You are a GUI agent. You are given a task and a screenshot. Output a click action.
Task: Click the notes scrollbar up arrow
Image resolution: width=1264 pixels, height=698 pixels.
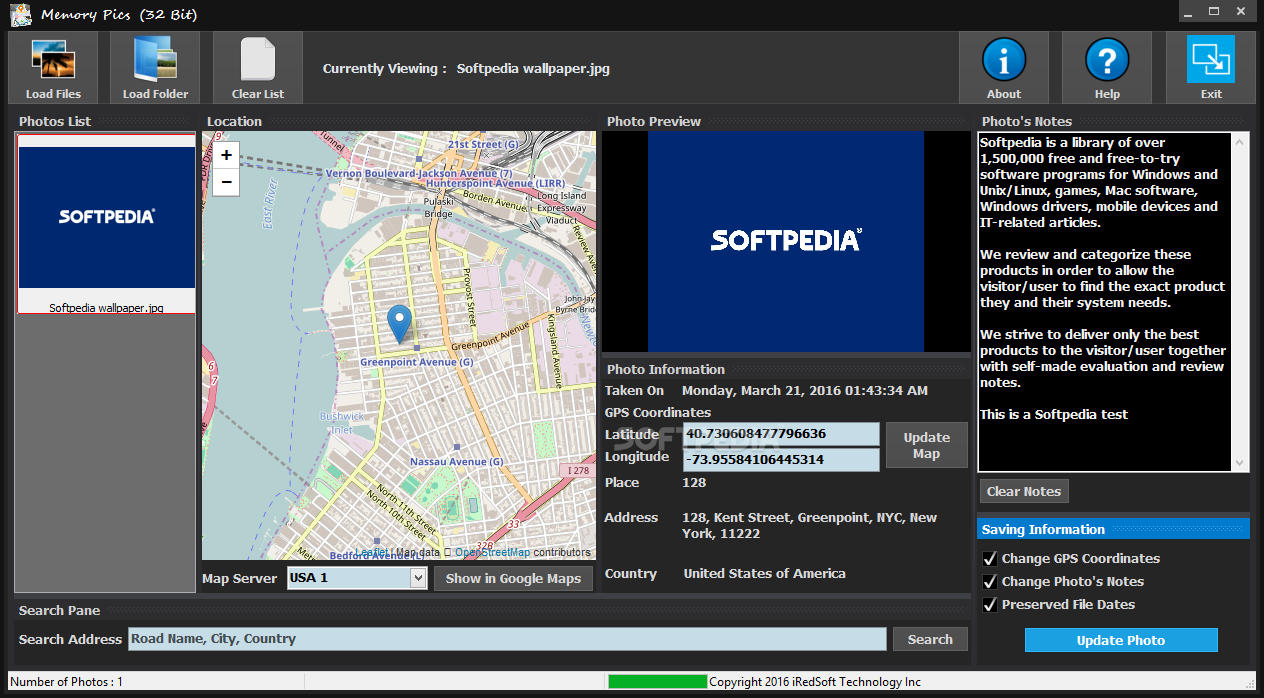coord(1241,141)
